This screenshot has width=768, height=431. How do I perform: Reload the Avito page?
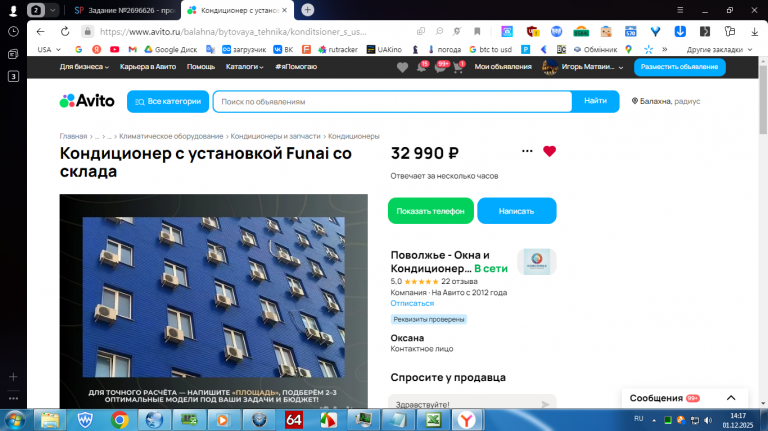click(65, 32)
